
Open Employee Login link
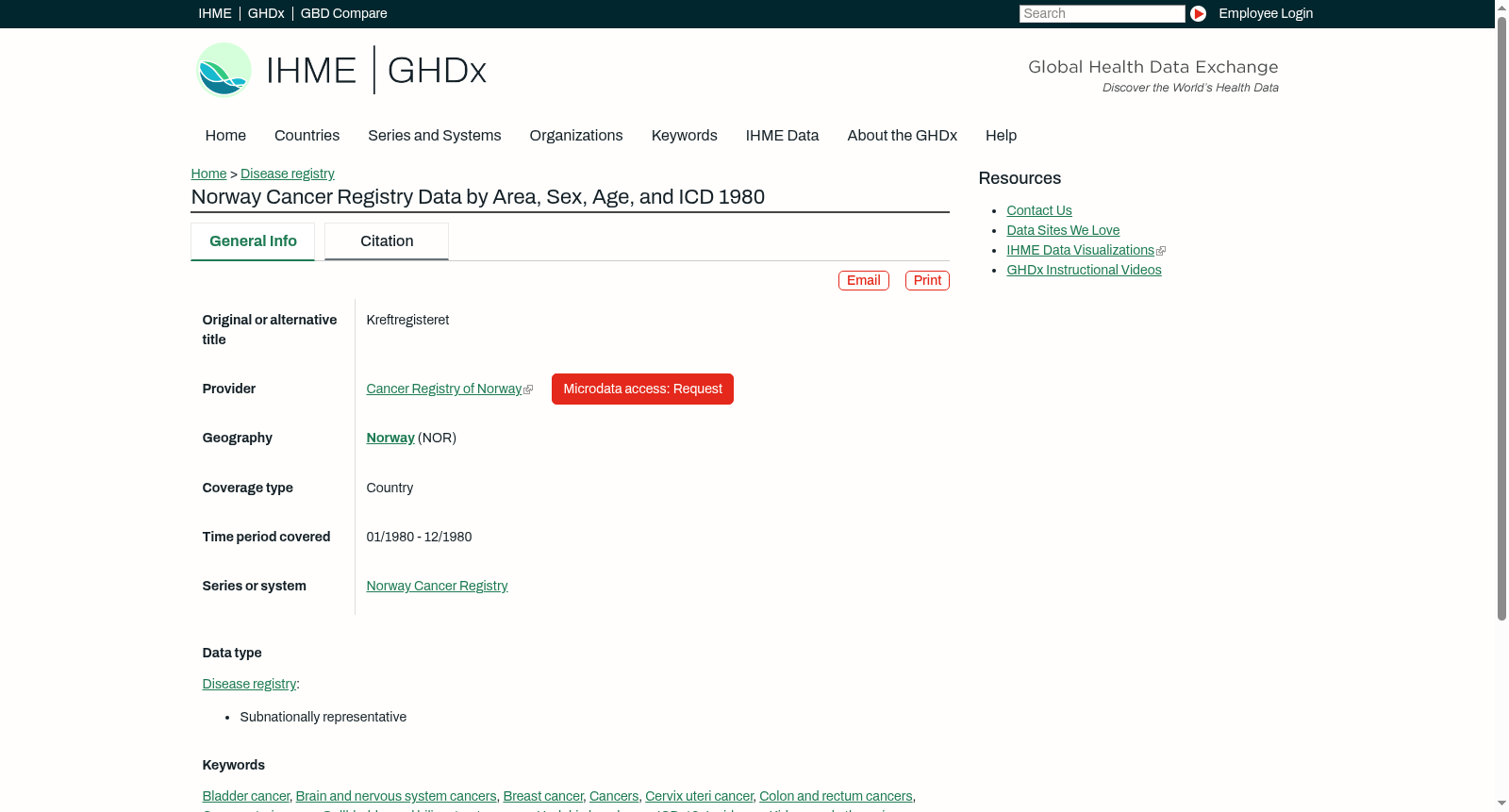tap(1266, 13)
